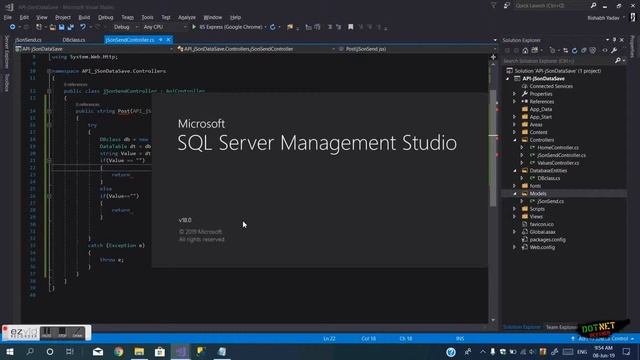Open the API-jSonDataSave project navigation dropdown
The image size is (640, 360).
pyautogui.click(x=94, y=49)
